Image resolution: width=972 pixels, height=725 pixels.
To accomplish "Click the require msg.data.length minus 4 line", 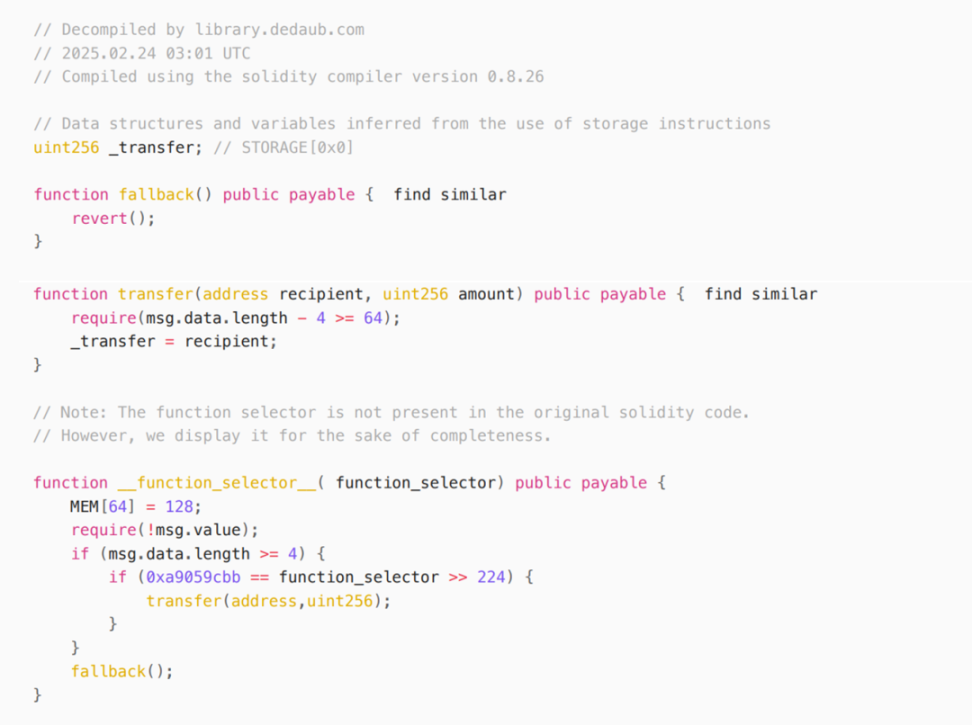I will point(236,318).
